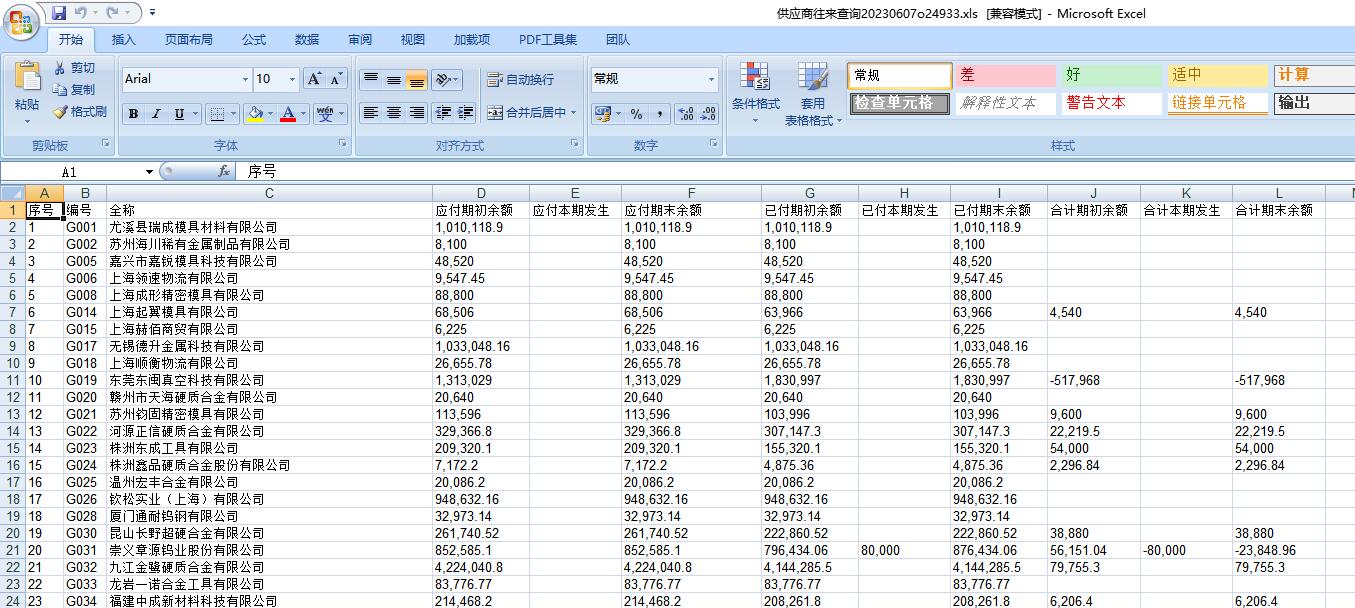Click the Increase Font Size icon

(313, 79)
